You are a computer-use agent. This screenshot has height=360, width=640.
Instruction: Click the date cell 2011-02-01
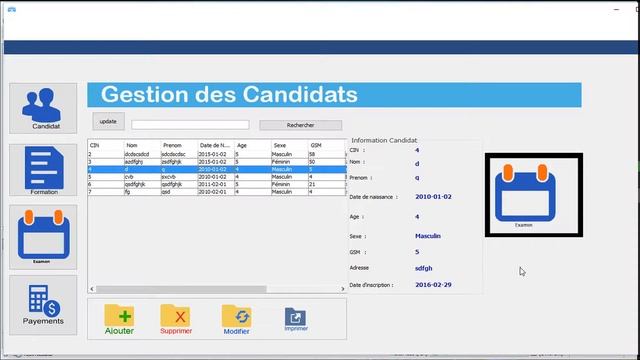click(216, 184)
